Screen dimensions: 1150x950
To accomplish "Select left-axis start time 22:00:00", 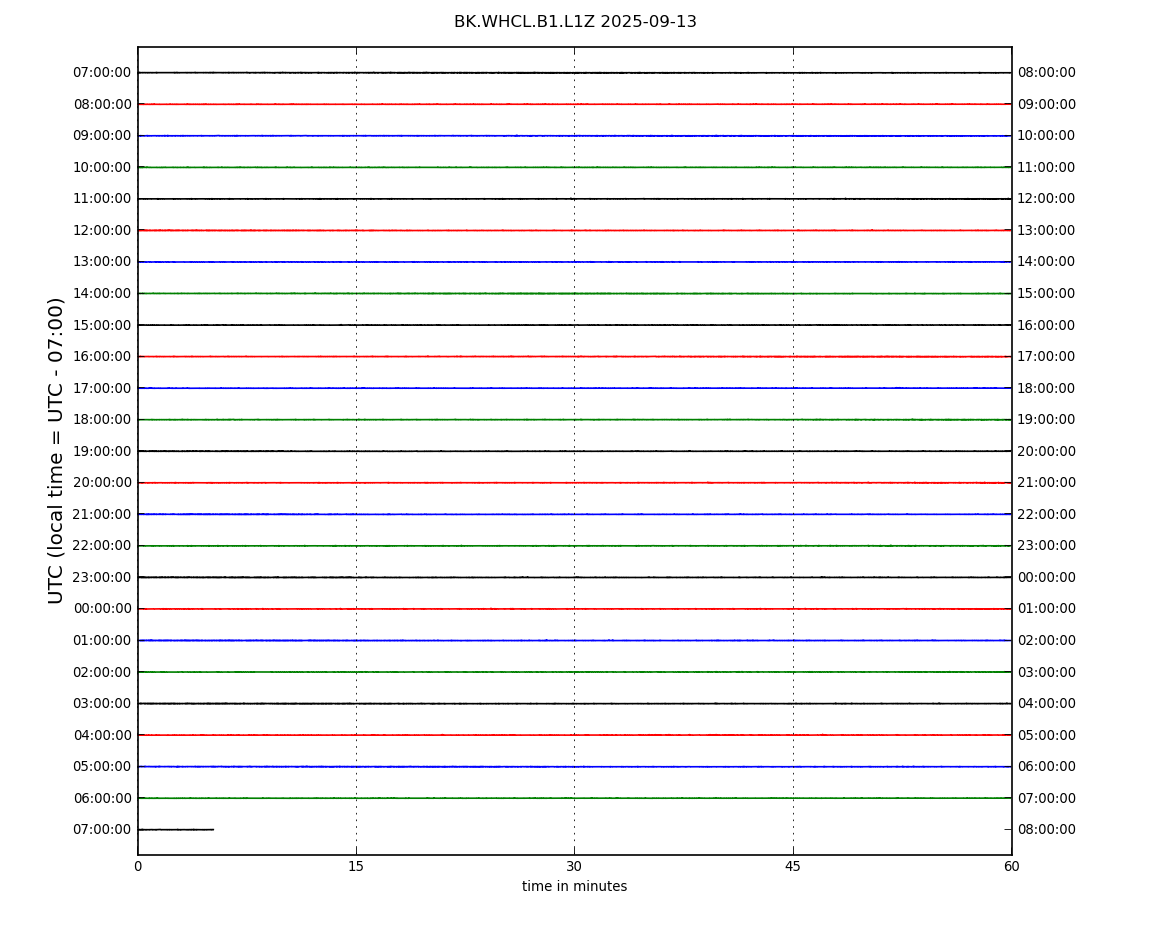I will coord(102,546).
